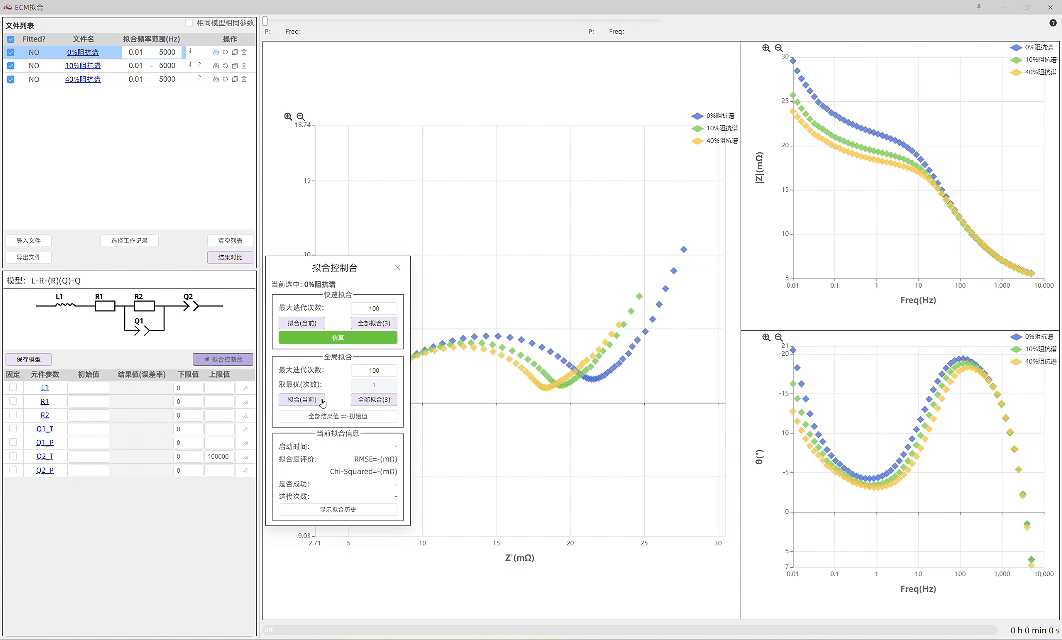Click the red delete icon in first file row

click(x=244, y=52)
